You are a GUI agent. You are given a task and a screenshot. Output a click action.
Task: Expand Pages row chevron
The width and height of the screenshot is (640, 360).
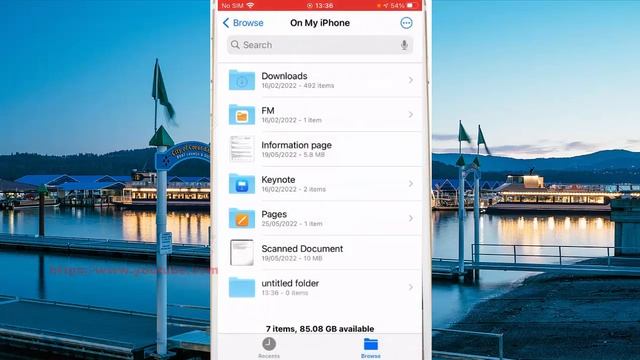[411, 218]
